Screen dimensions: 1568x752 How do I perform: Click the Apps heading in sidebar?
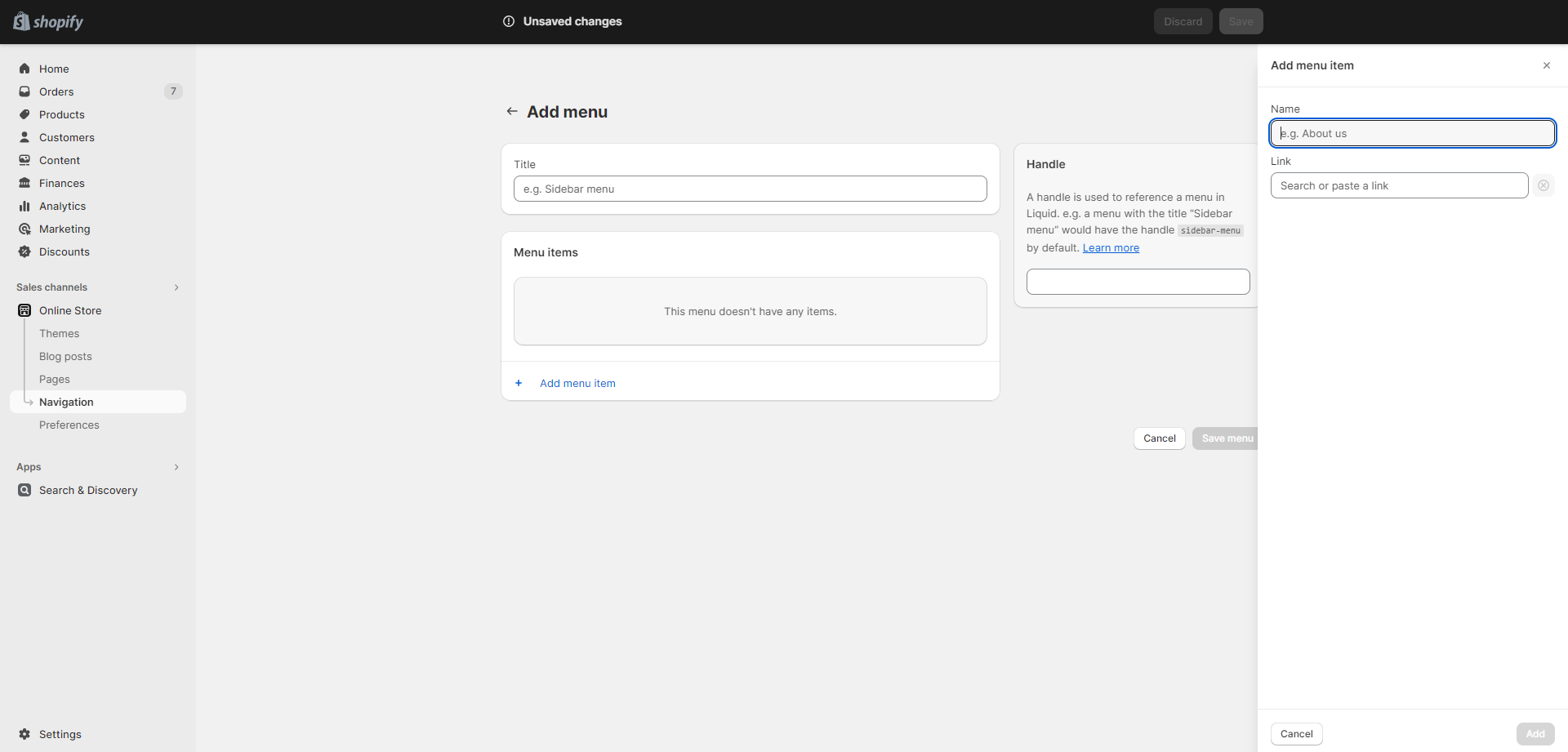(29, 467)
